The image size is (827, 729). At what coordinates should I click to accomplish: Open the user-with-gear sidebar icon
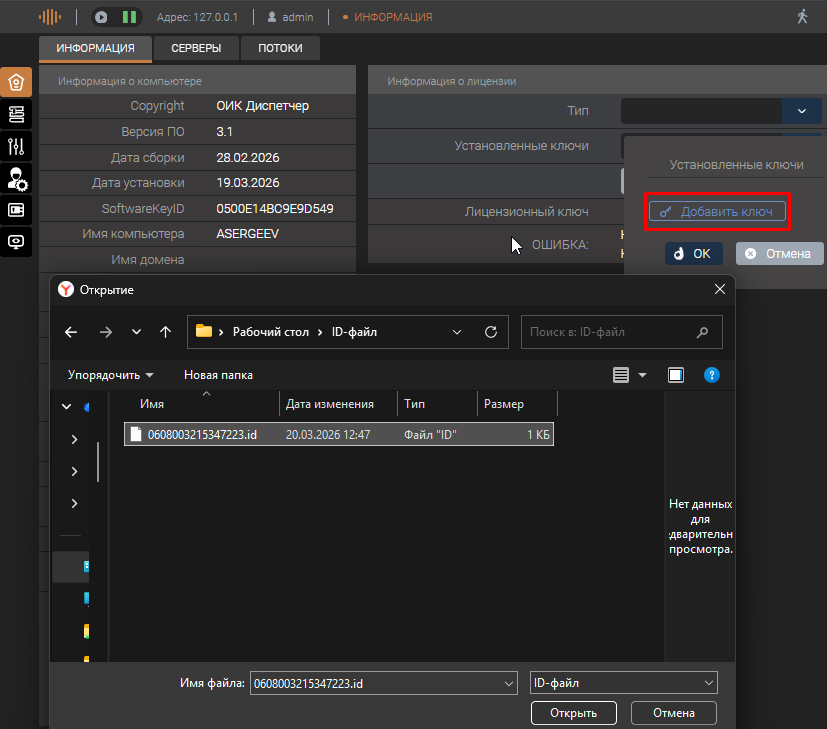click(x=16, y=179)
